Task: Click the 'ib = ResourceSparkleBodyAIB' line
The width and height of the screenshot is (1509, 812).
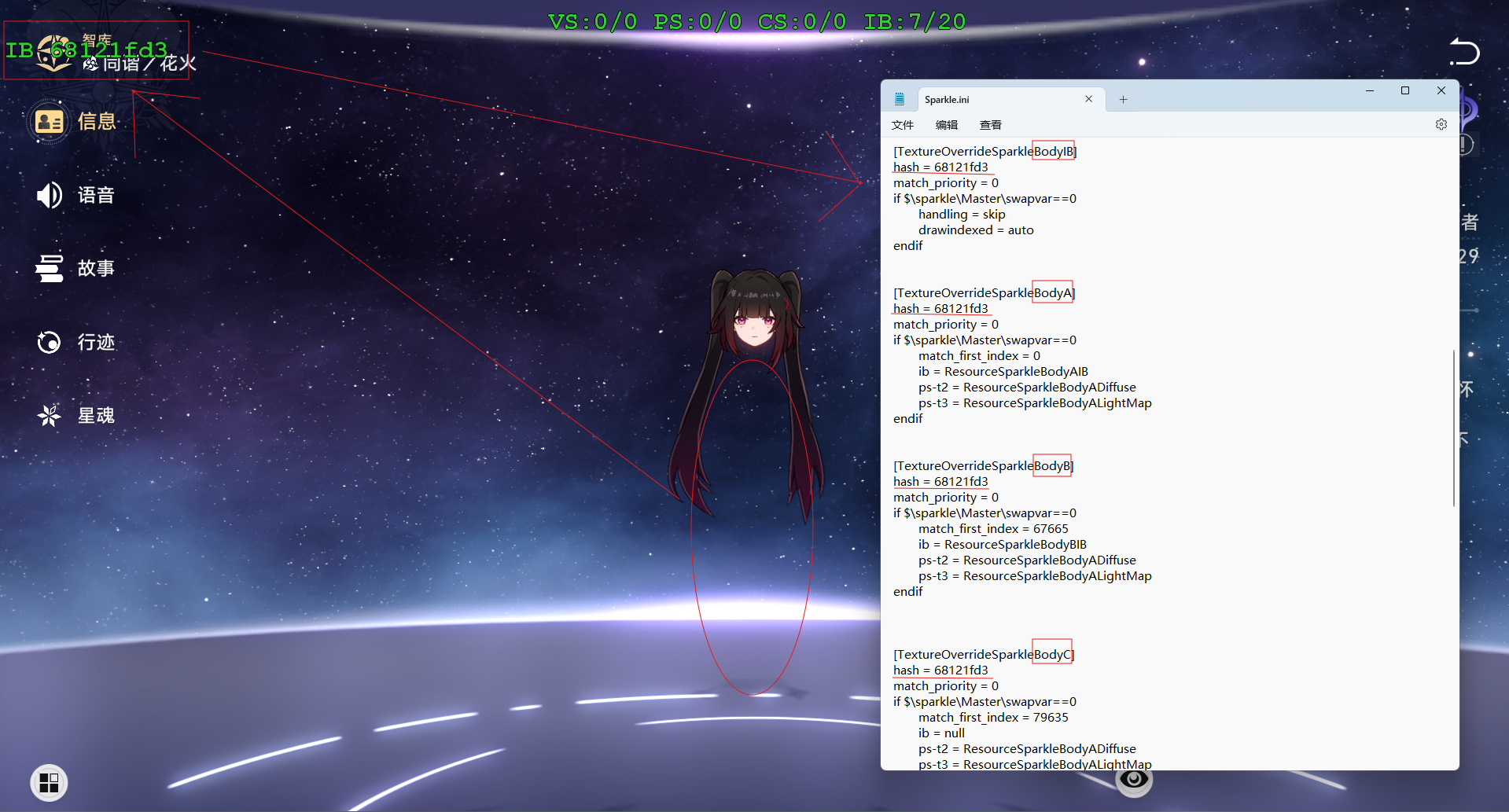Action: [x=1003, y=372]
